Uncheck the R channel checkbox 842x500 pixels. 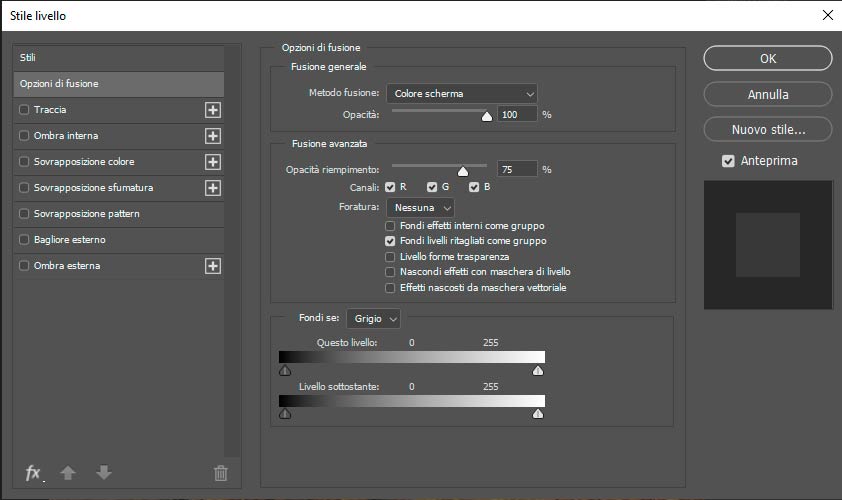[x=390, y=187]
